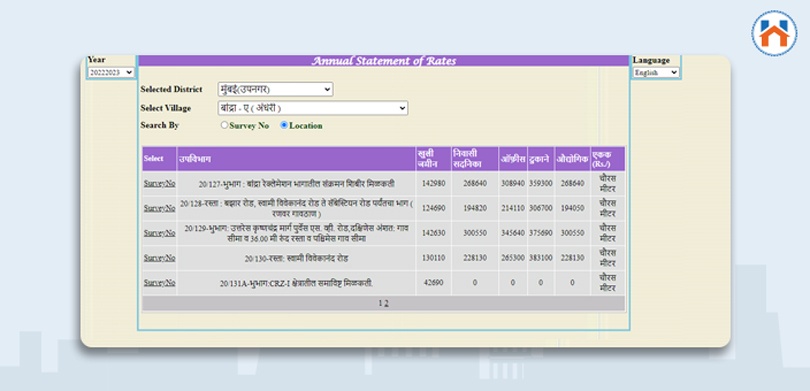Image resolution: width=810 pixels, height=391 pixels.
Task: Click office rate value 308940
Action: coord(512,183)
